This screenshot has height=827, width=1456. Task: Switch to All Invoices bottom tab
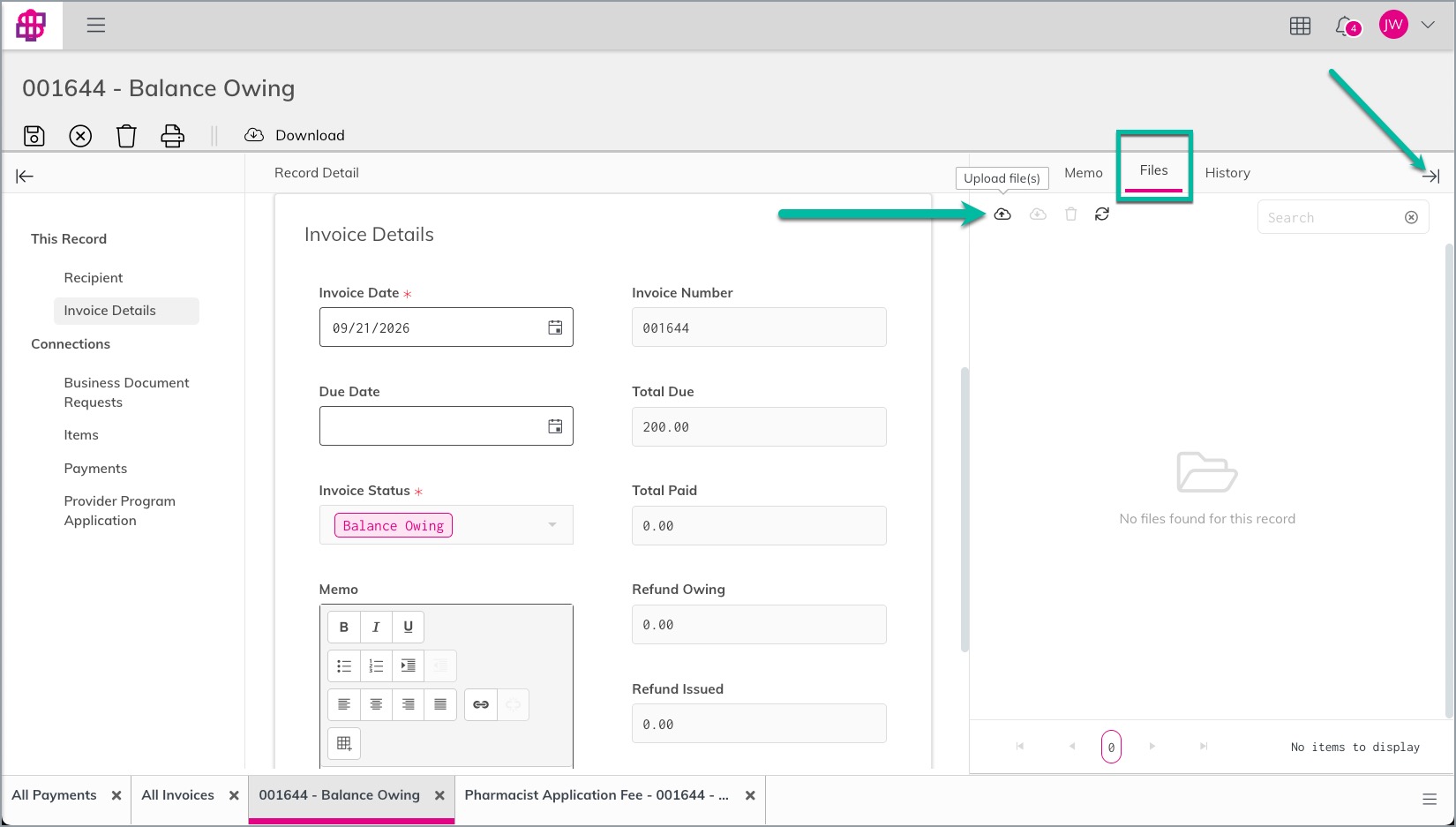pyautogui.click(x=177, y=795)
